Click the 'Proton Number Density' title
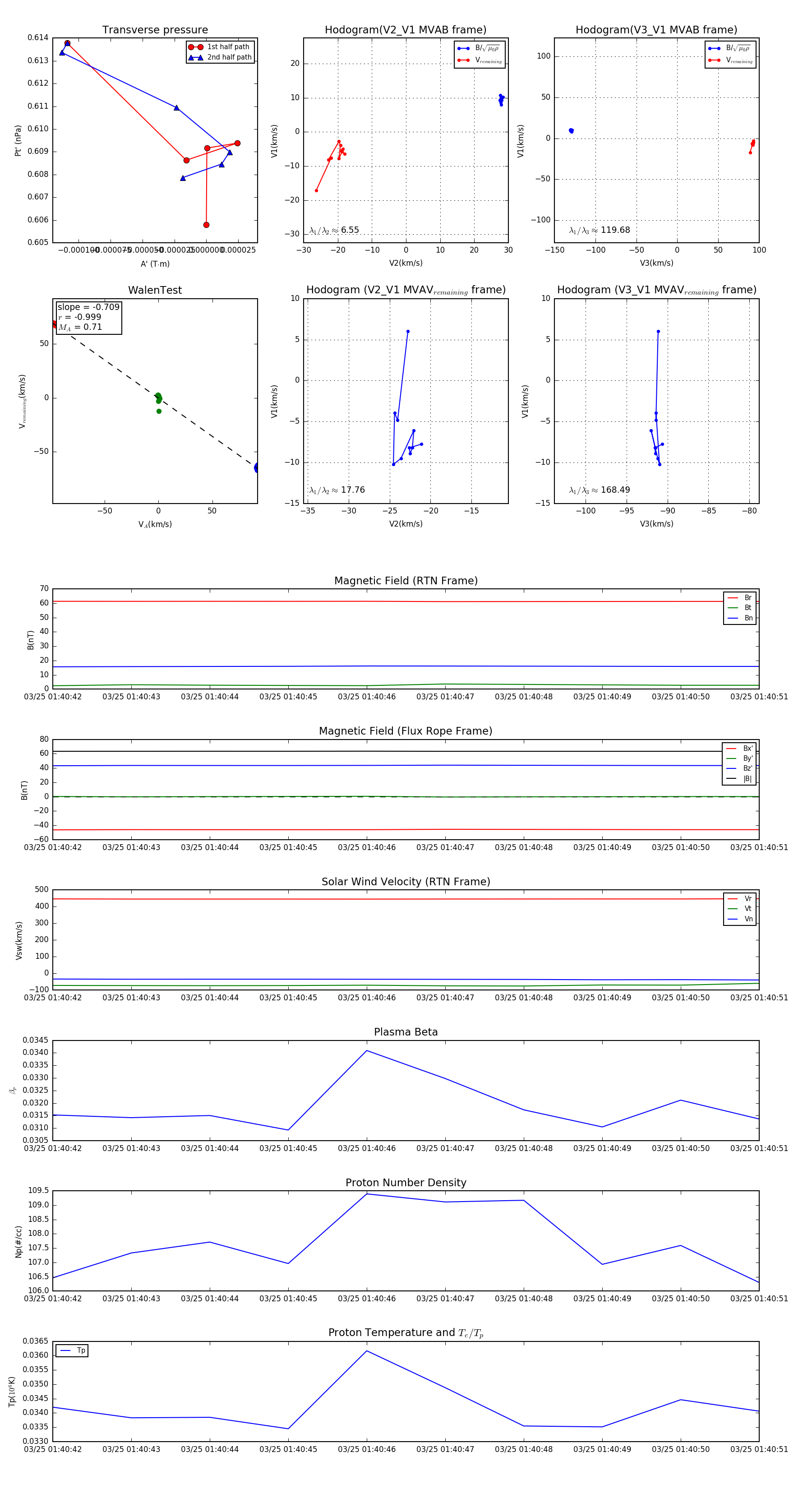 (x=406, y=1182)
